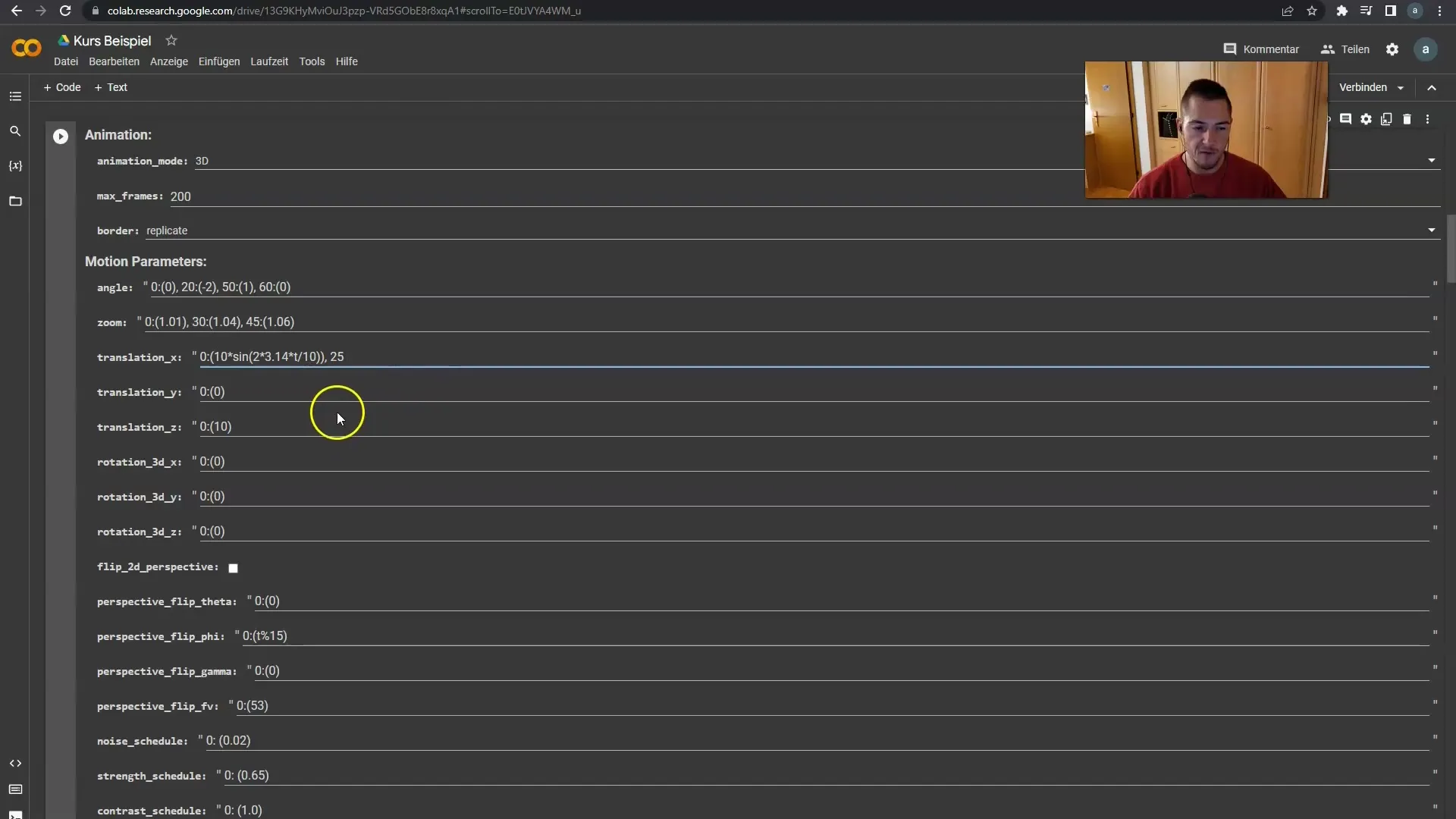Click the Kommentar button
Image resolution: width=1456 pixels, height=819 pixels.
1262,49
